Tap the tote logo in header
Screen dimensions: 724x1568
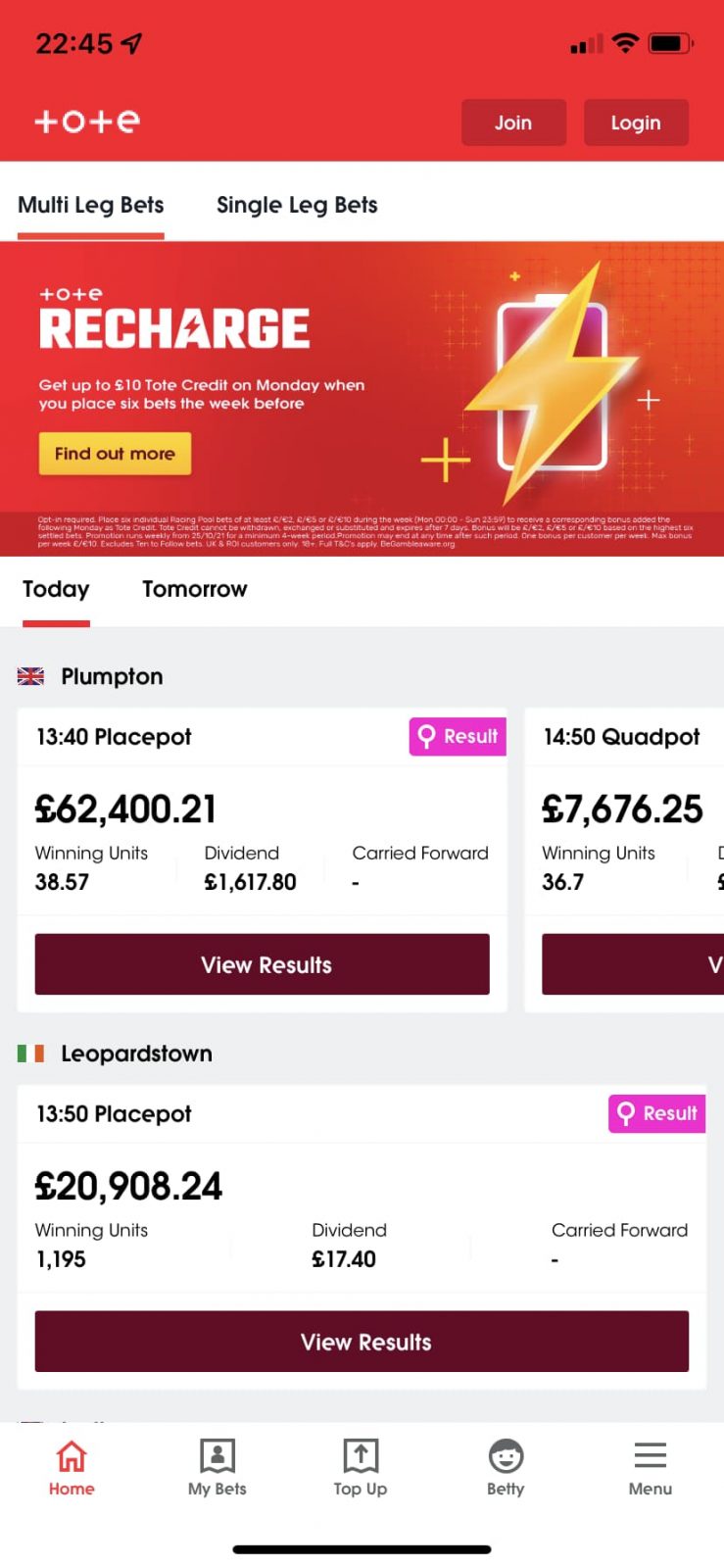pos(87,122)
